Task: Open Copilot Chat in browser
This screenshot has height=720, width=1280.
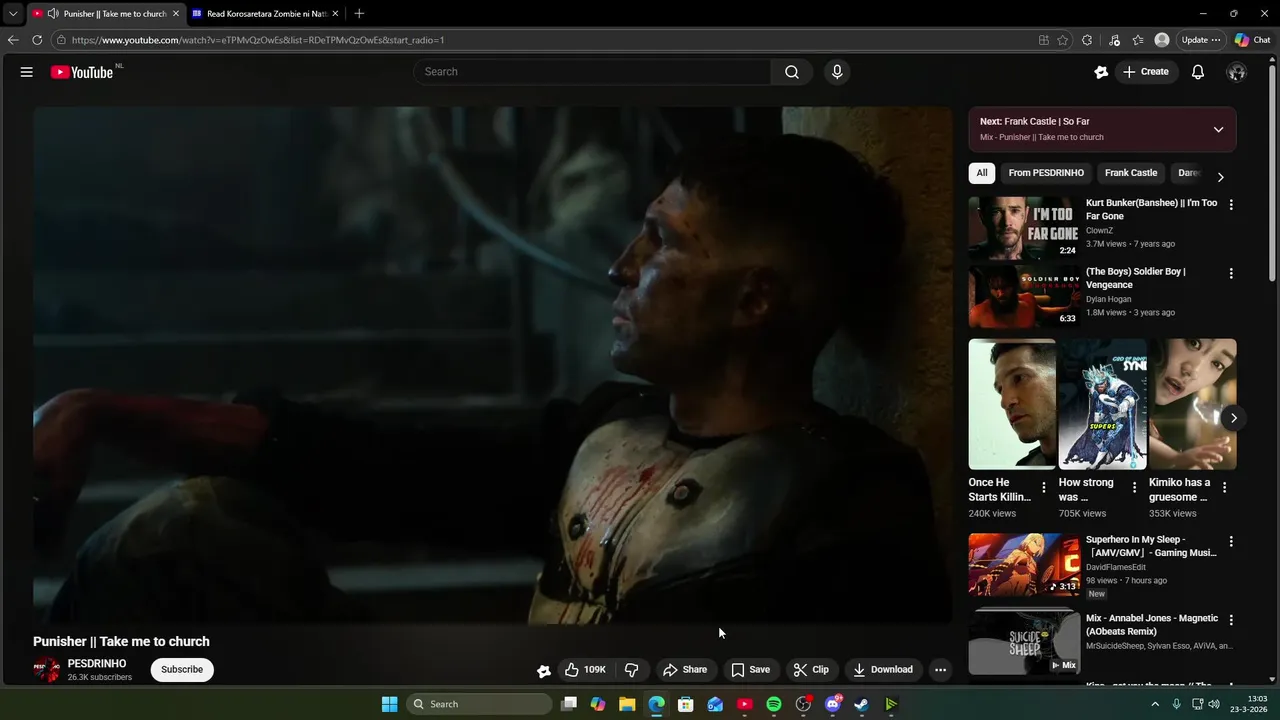Action: (1253, 40)
